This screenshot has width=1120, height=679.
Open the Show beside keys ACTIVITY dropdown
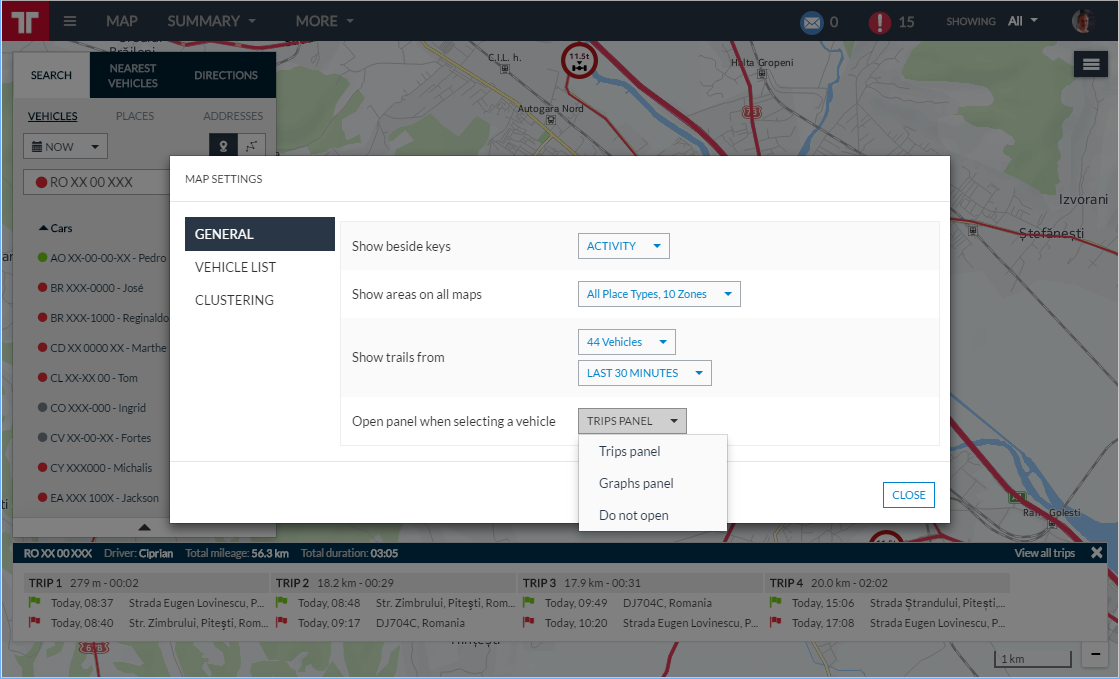(x=623, y=246)
